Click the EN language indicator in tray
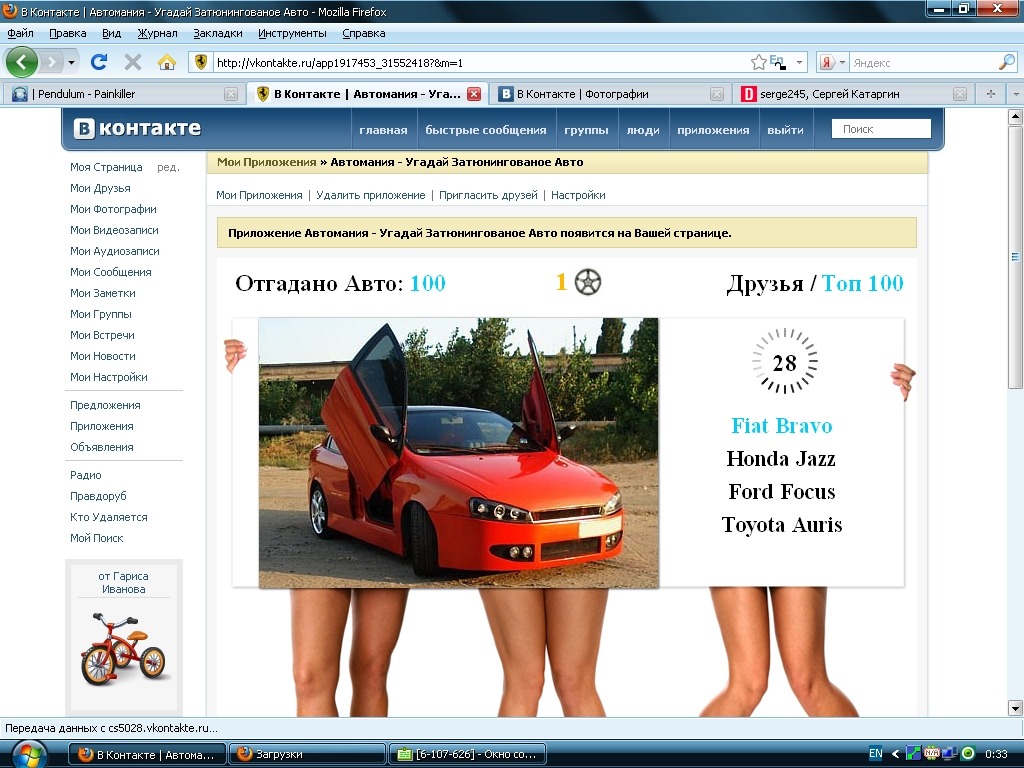This screenshot has height=768, width=1024. [x=876, y=754]
